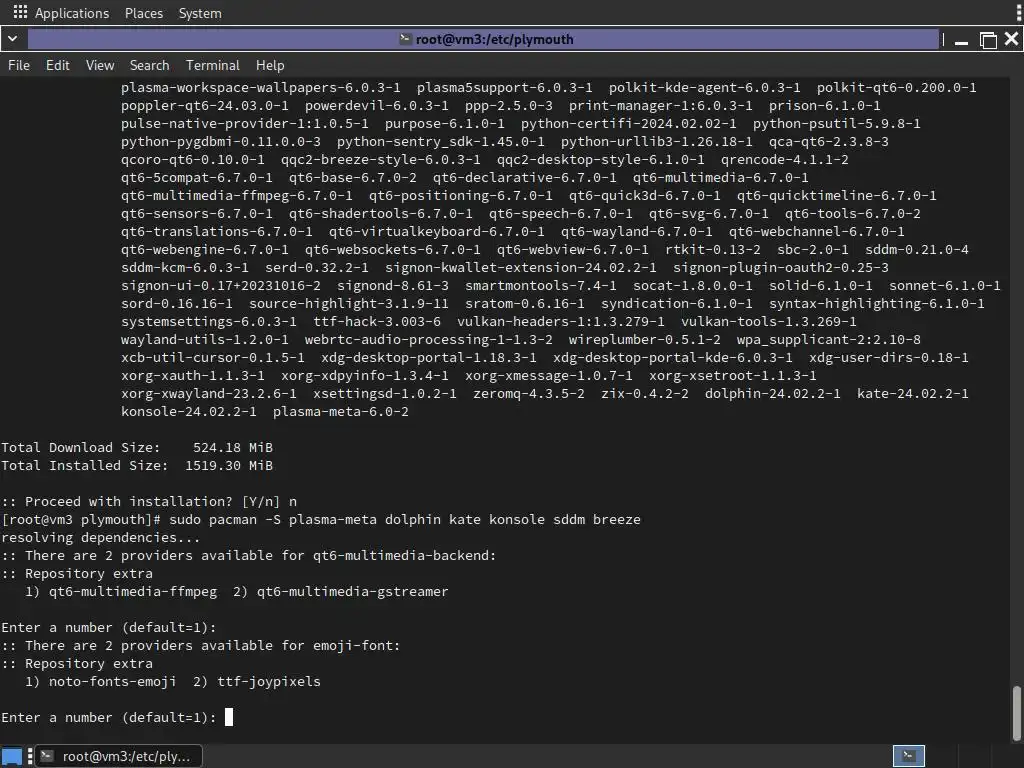Open the Places menu
Image resolution: width=1024 pixels, height=768 pixels.
[x=144, y=13]
